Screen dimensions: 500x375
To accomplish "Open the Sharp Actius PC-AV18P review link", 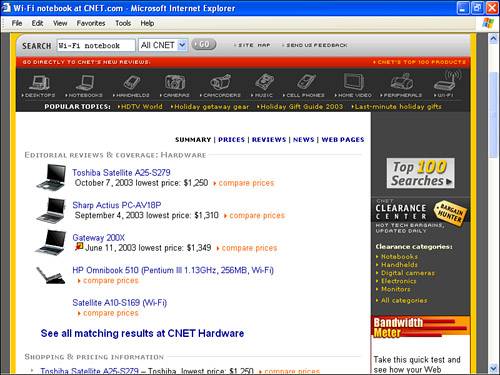I will (117, 205).
